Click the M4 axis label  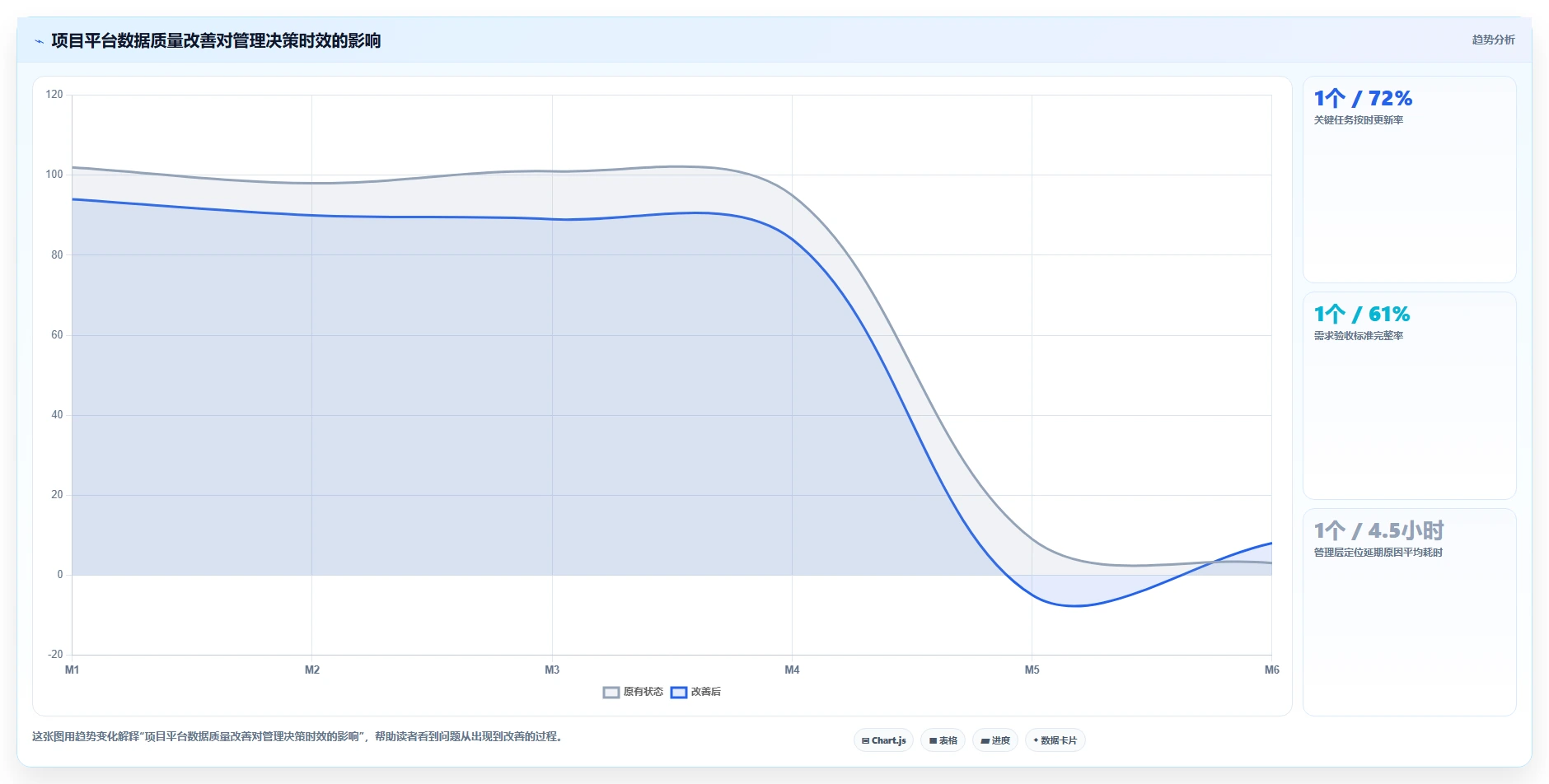click(792, 670)
